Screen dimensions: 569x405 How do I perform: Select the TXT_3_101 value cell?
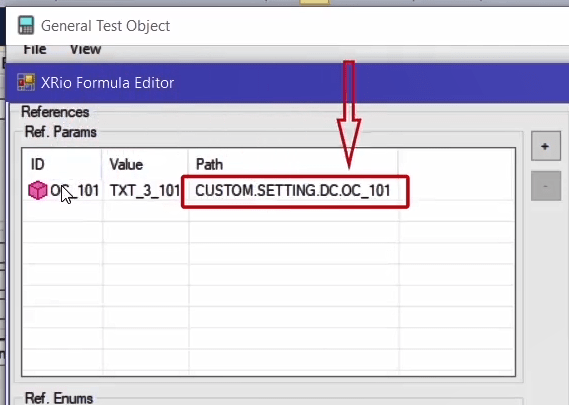[x=145, y=191]
